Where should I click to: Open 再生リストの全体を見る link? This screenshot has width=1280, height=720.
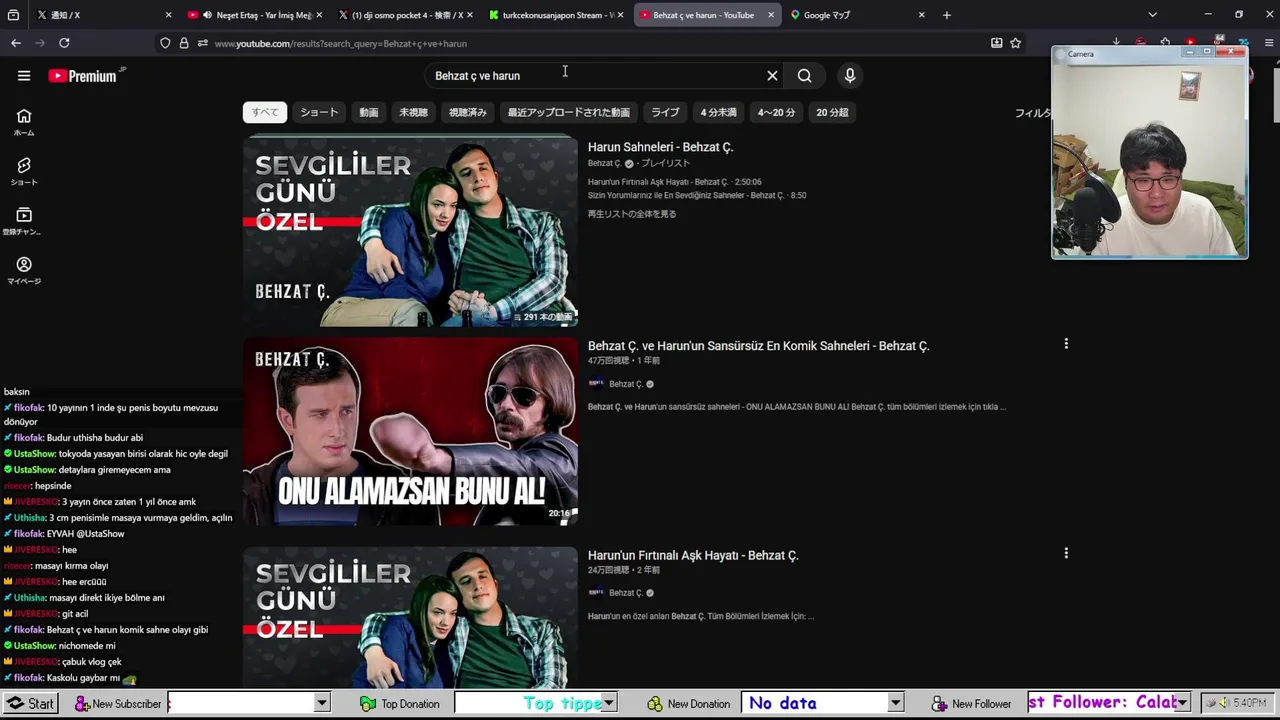[x=632, y=214]
